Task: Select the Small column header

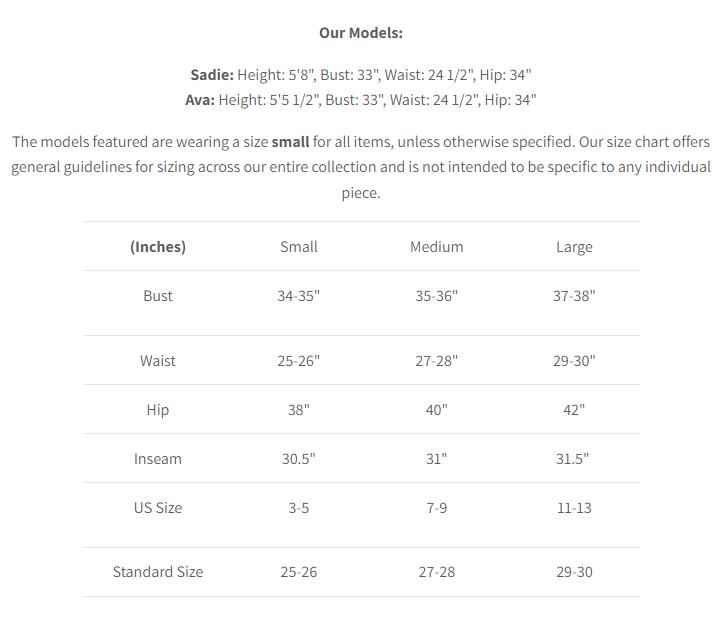Action: 299,247
